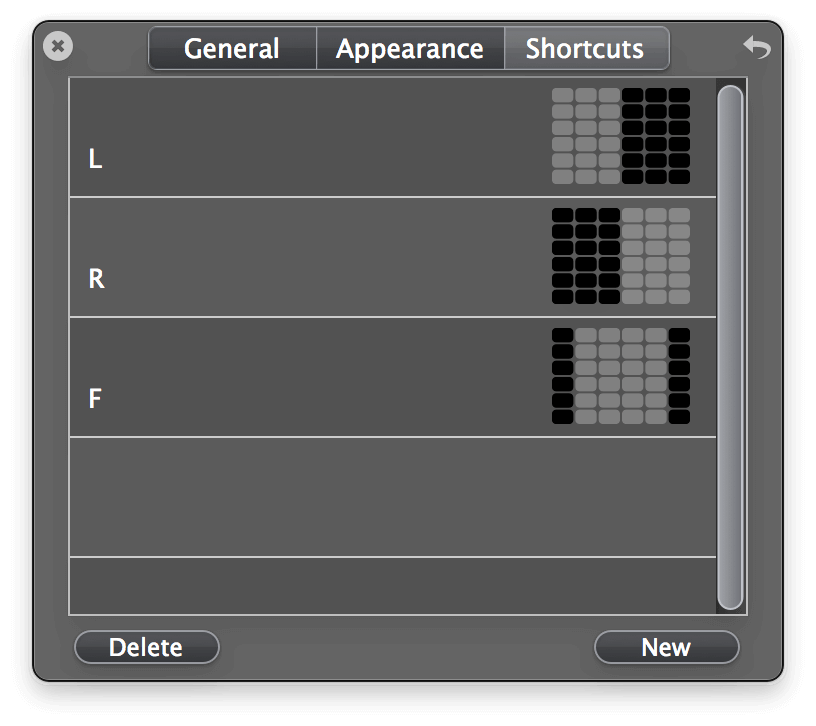Select the shortcut key letter R
This screenshot has width=816, height=726.
(96, 279)
